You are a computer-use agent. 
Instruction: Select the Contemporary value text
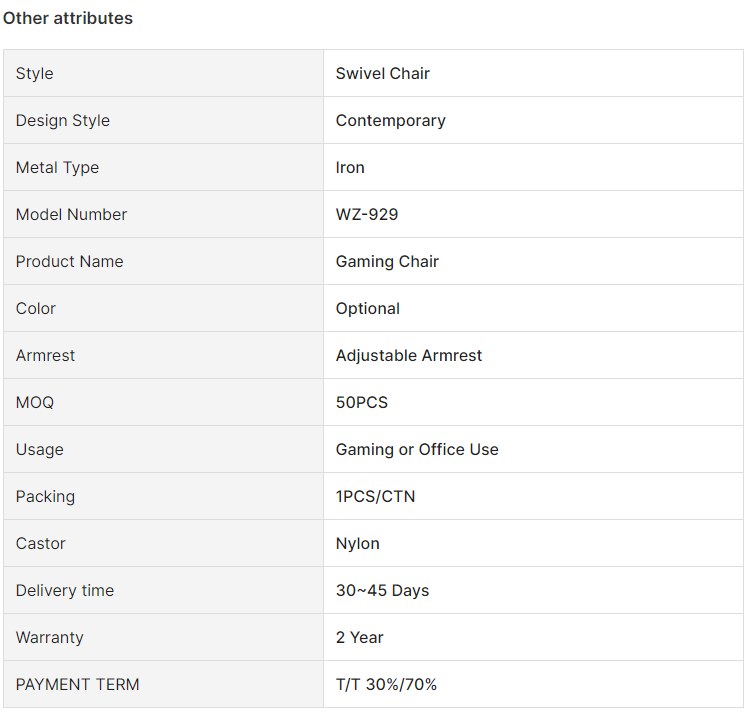click(390, 120)
